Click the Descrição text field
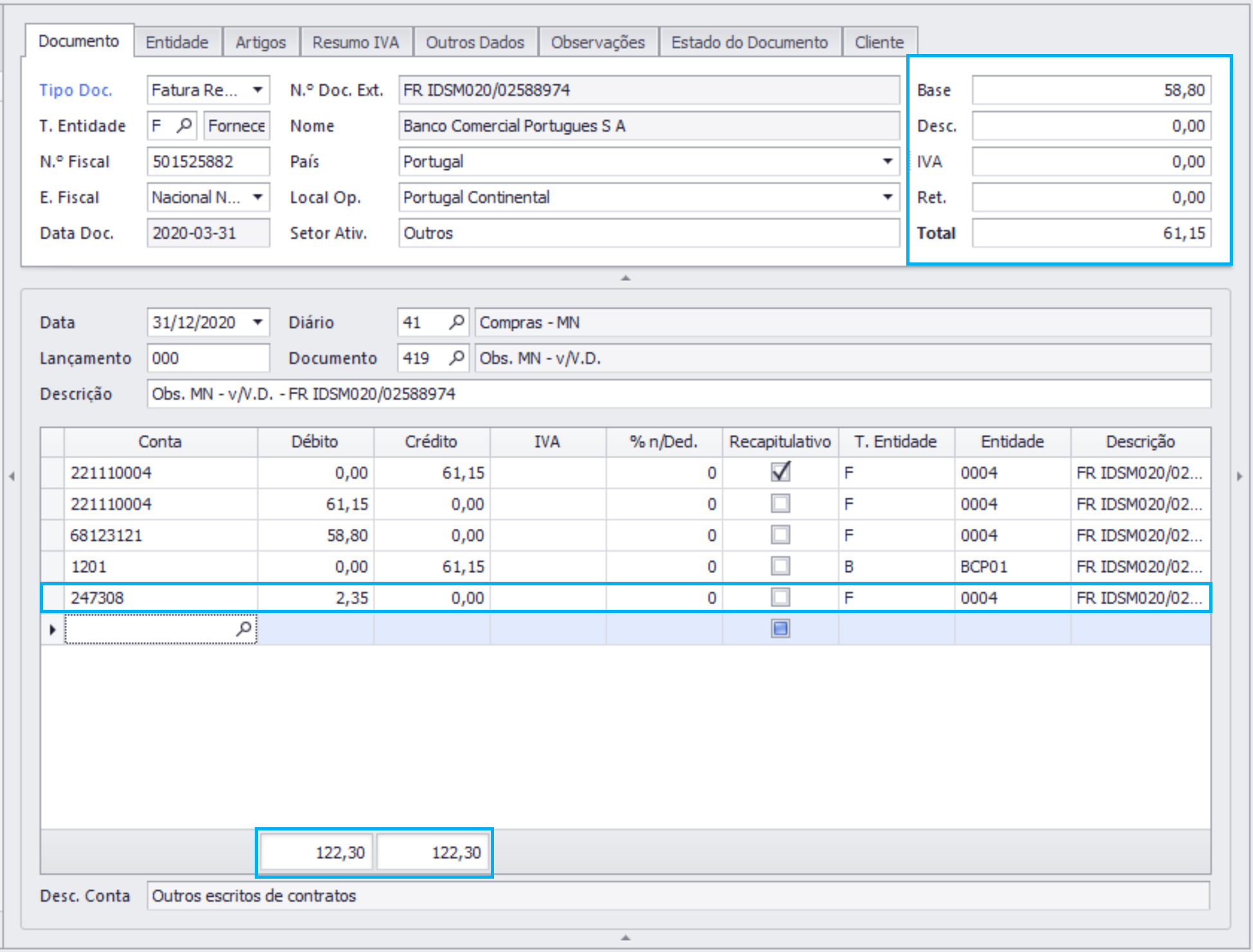Image resolution: width=1253 pixels, height=952 pixels. click(679, 394)
